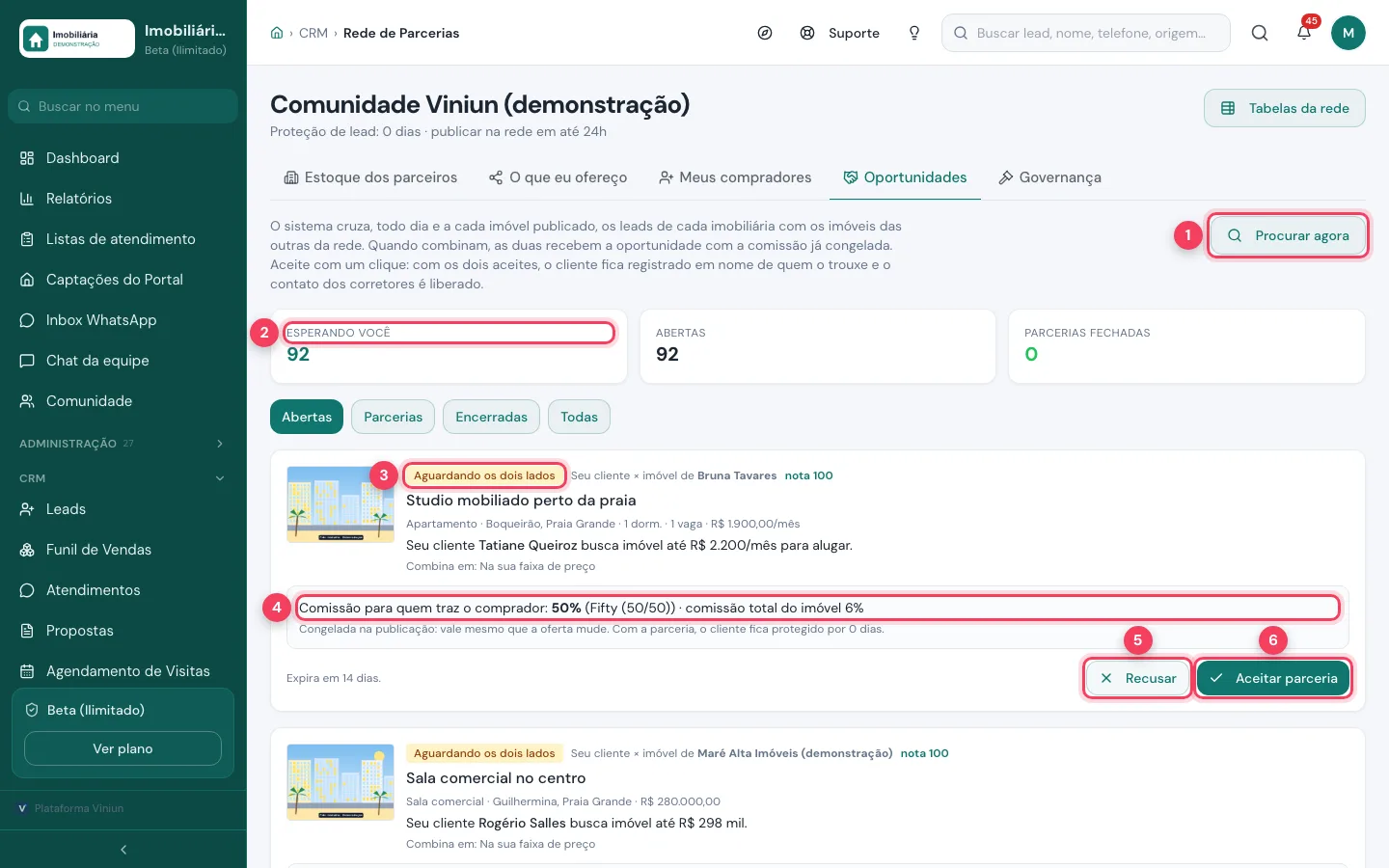Open the user avatar M menu

1348,33
